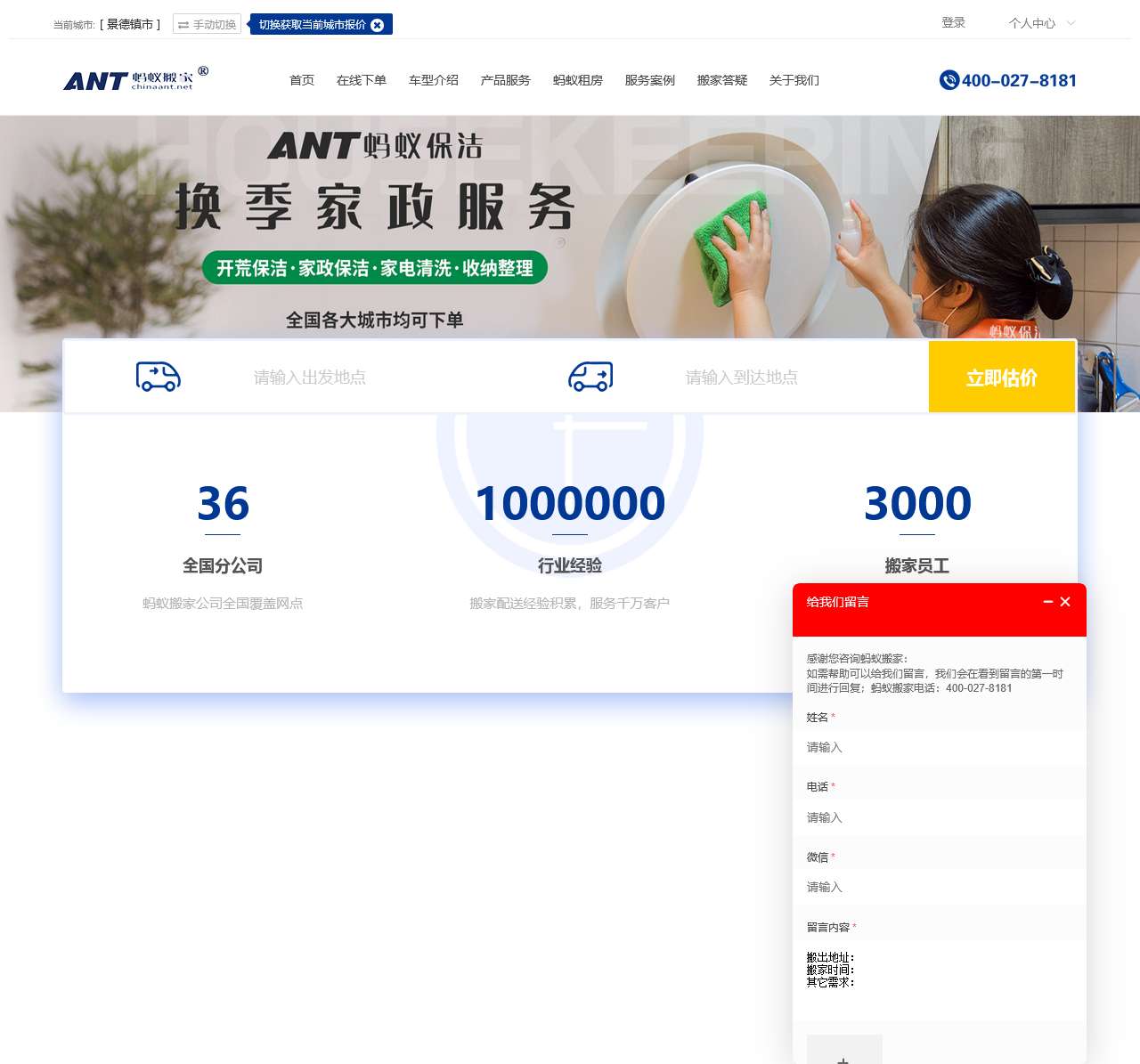Click the 全国各大城市均可下单 banner text

point(375,320)
